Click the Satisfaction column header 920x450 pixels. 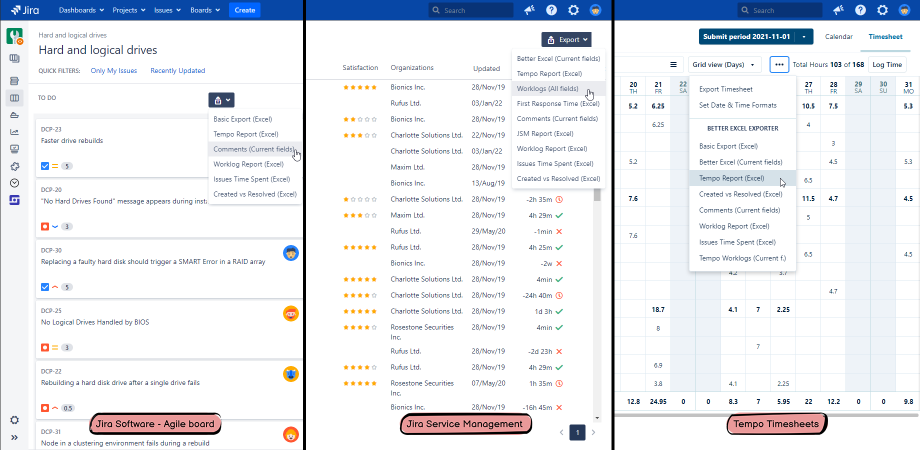coord(360,68)
